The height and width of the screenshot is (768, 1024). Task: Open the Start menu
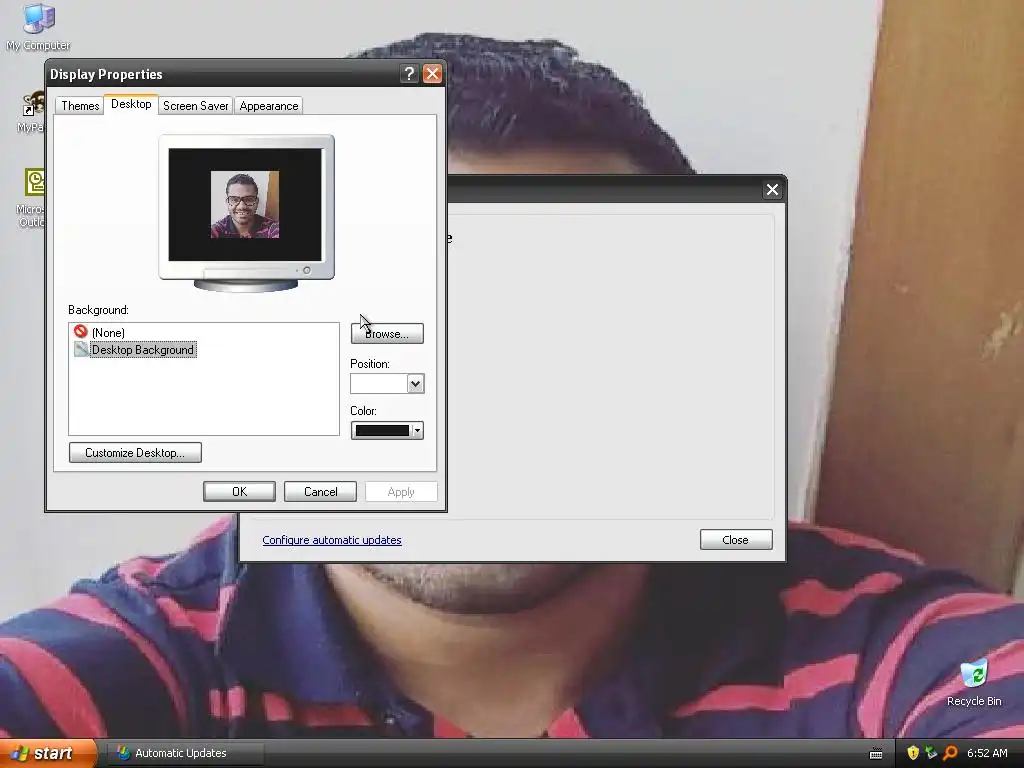coord(48,753)
